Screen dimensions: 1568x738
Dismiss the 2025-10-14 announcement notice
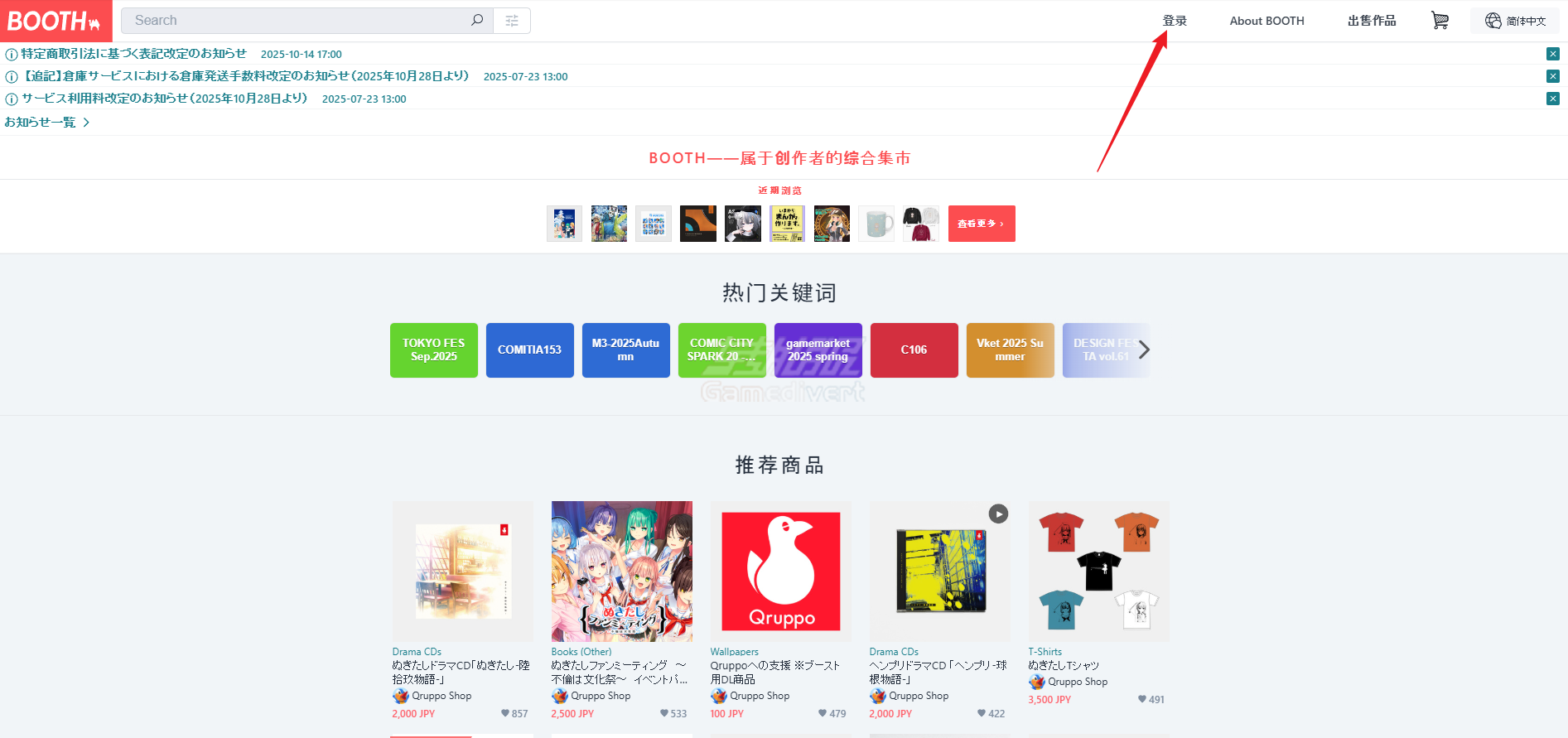pyautogui.click(x=1552, y=54)
